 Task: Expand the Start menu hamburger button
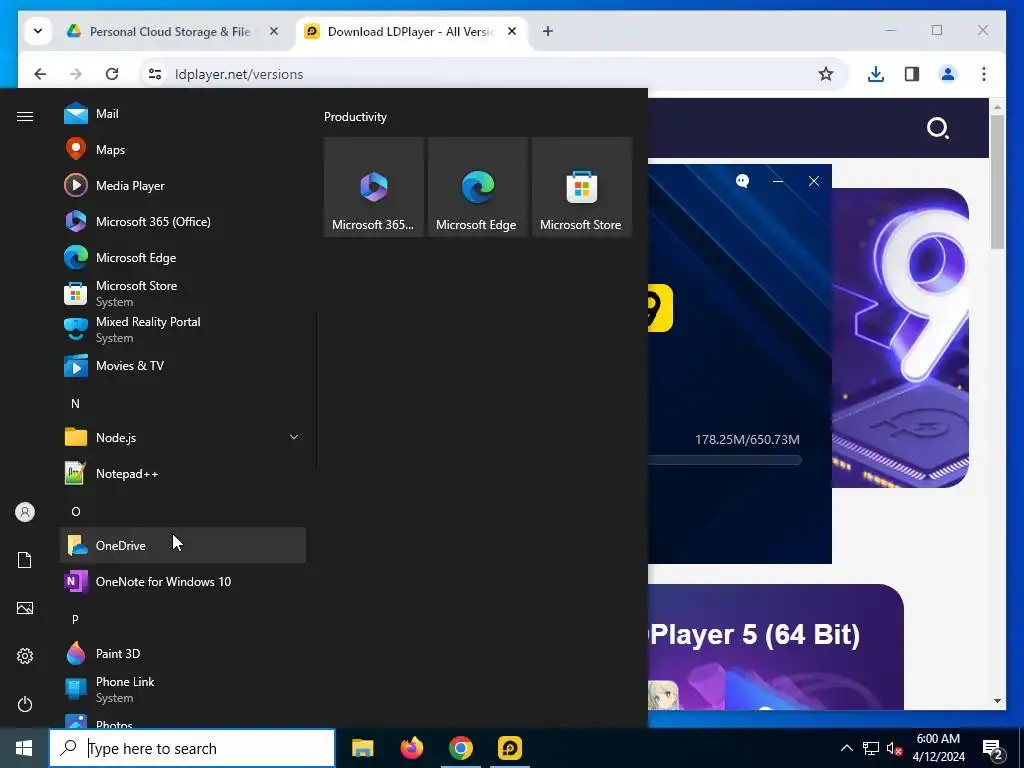point(25,116)
